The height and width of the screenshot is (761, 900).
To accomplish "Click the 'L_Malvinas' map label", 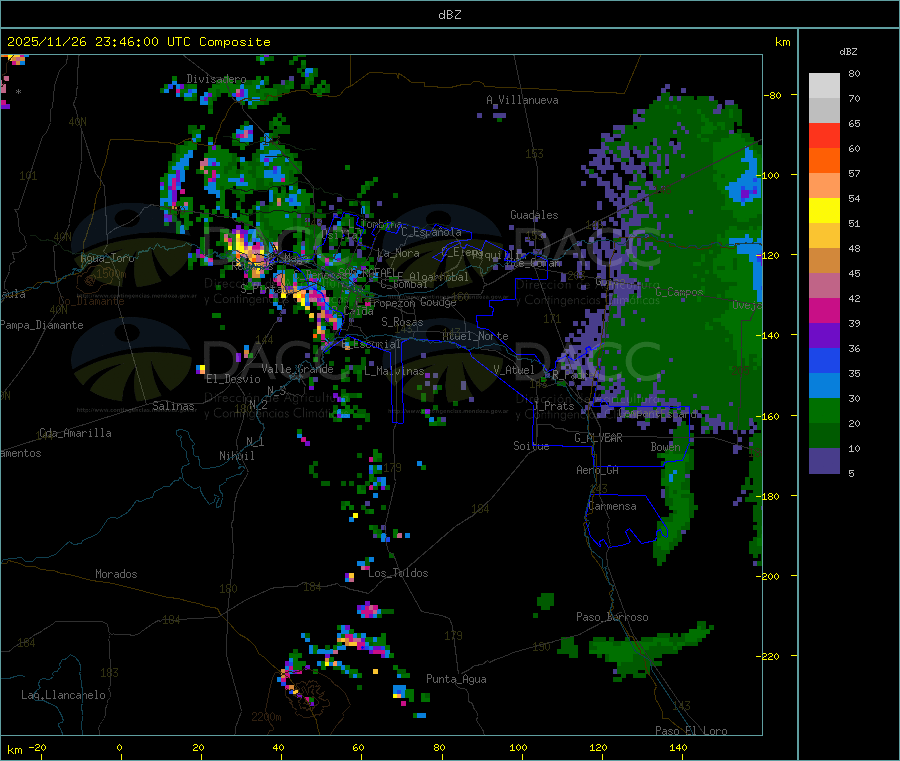I will 394,371.
